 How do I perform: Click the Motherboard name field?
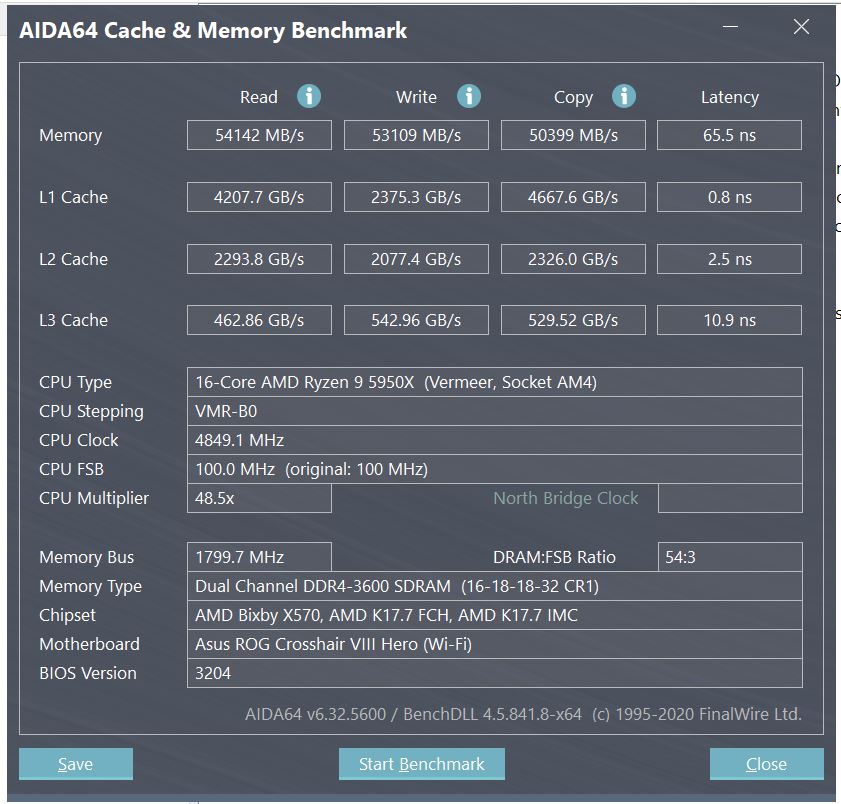(495, 644)
